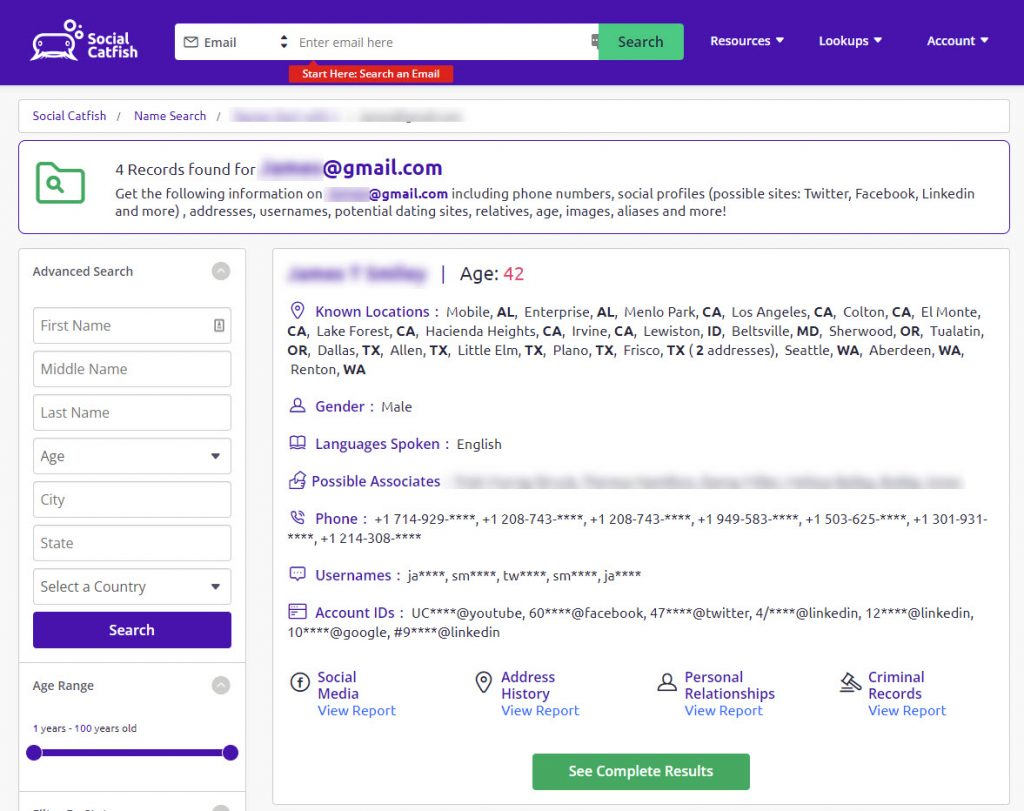Click the Languages Spoken book icon

point(297,443)
